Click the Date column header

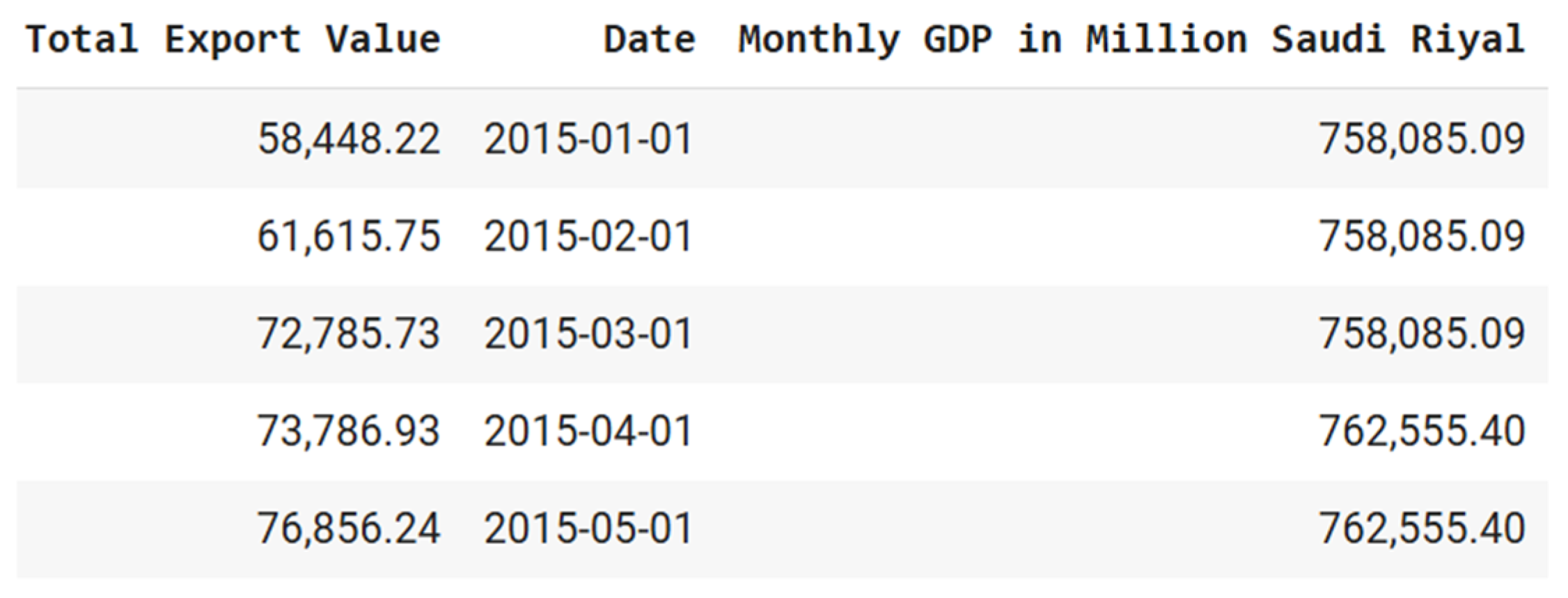(x=649, y=39)
